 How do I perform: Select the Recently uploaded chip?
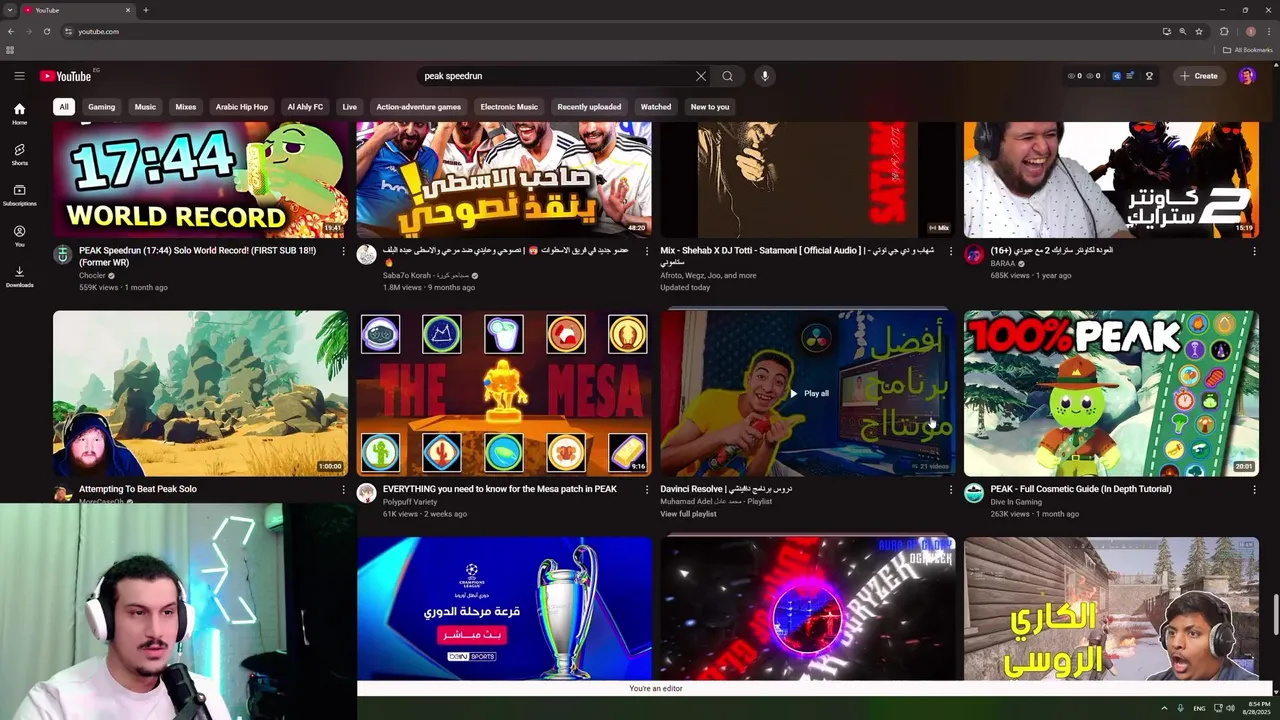589,107
